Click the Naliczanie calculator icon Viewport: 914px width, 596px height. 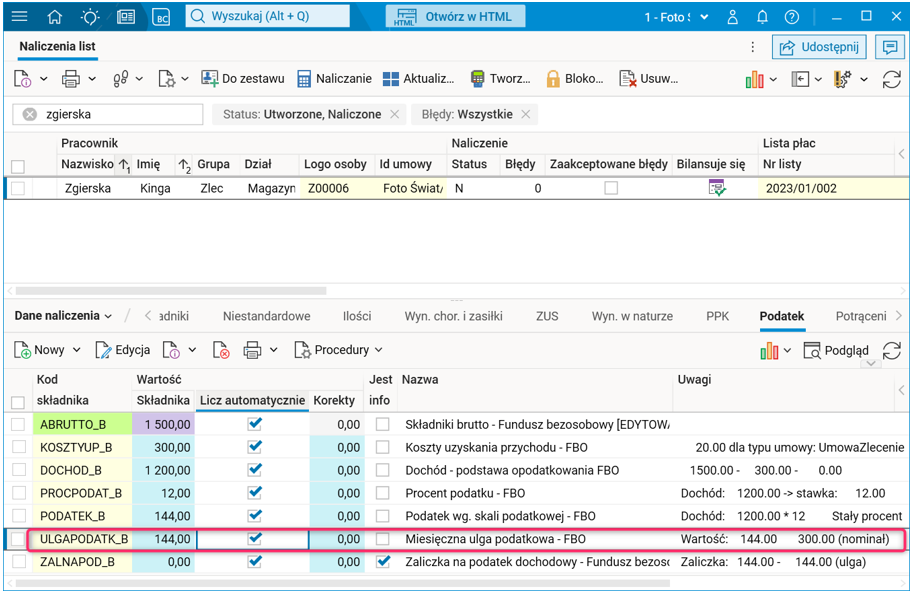(304, 79)
